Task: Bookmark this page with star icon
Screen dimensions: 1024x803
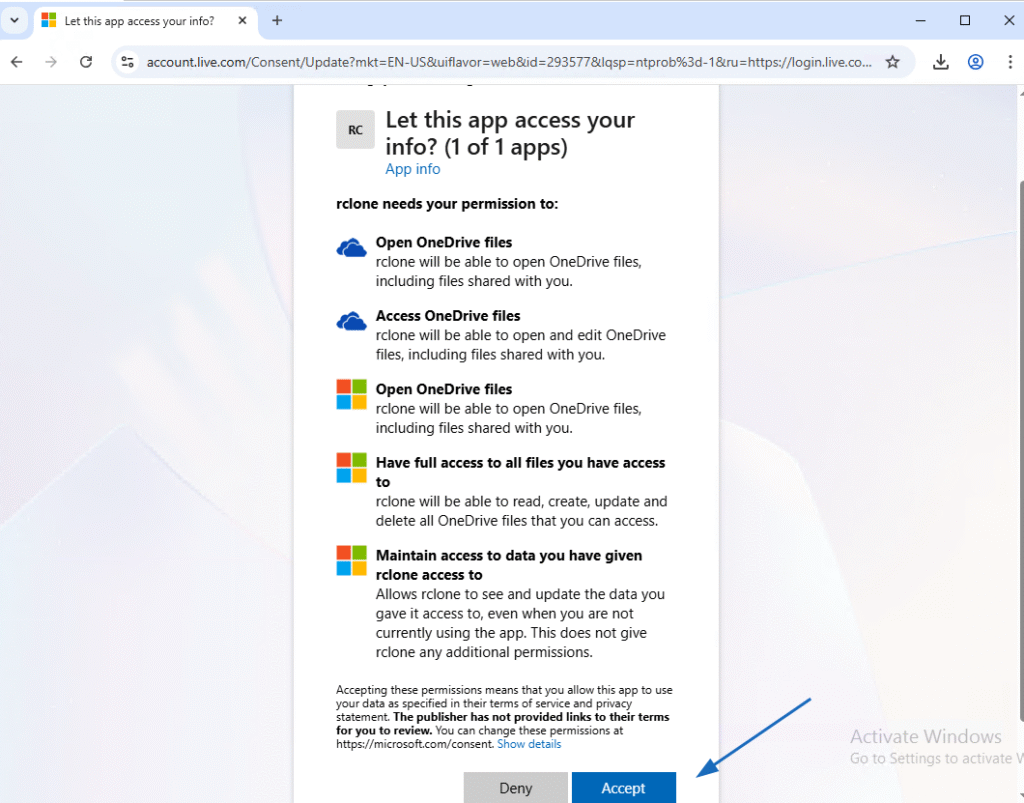Action: (x=892, y=62)
